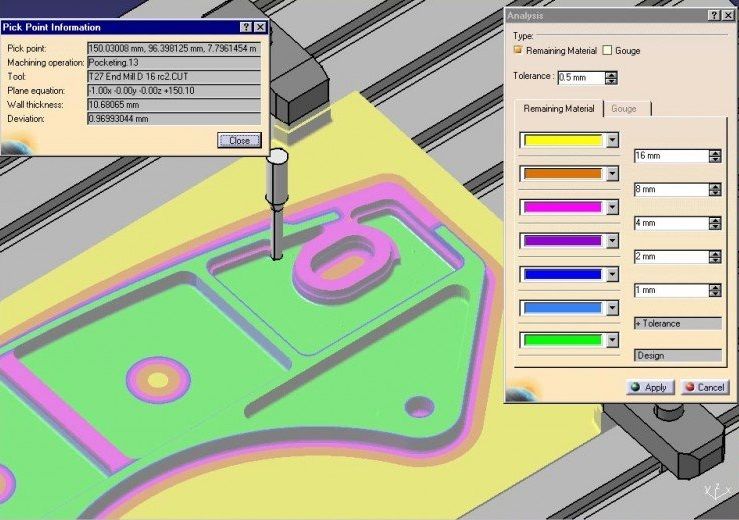Open help in Pick Point Information dialog
The width and height of the screenshot is (739, 520).
point(246,27)
